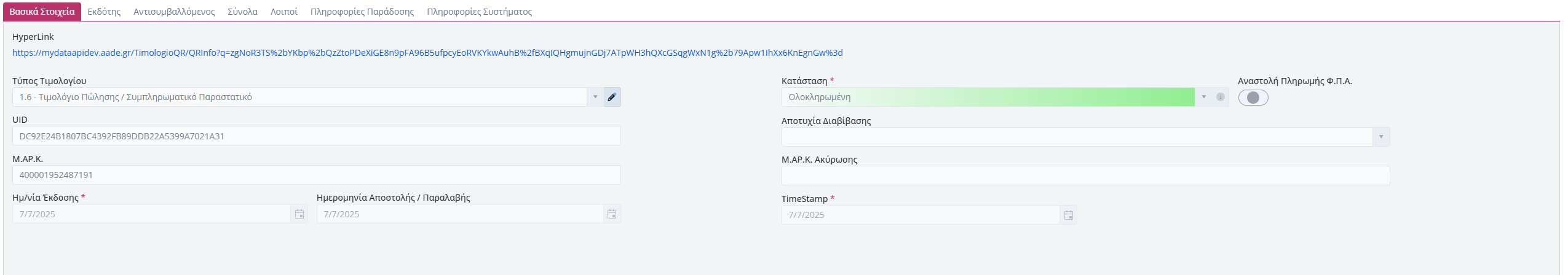This screenshot has width=1568, height=275.
Task: Open calendar picker for Ημ/νία Έκδοσης
Action: pyautogui.click(x=299, y=214)
